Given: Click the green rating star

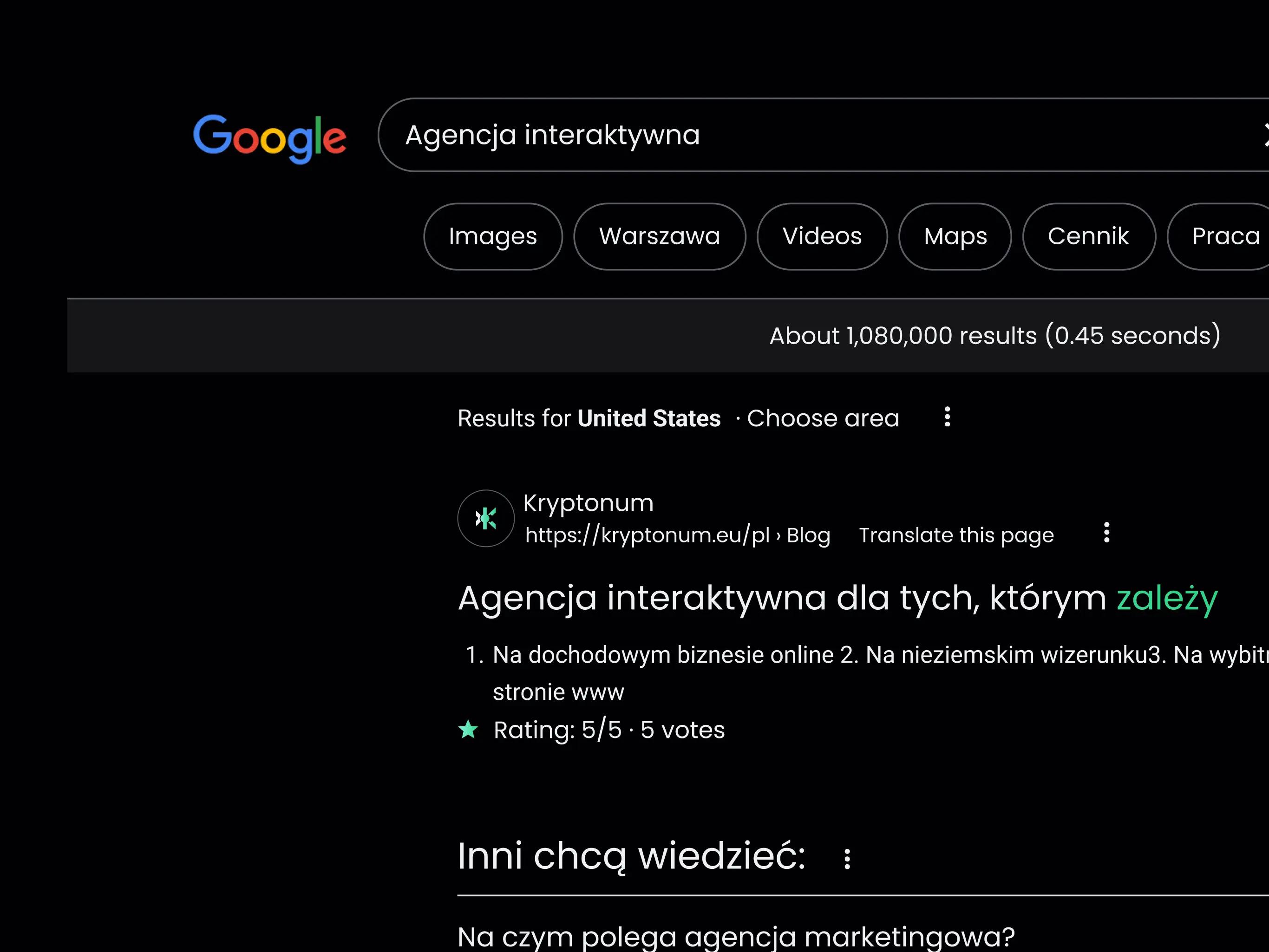Looking at the screenshot, I should coord(469,730).
